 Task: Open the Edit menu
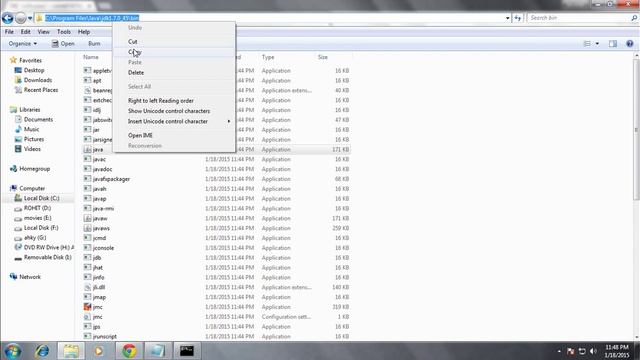[x=25, y=32]
